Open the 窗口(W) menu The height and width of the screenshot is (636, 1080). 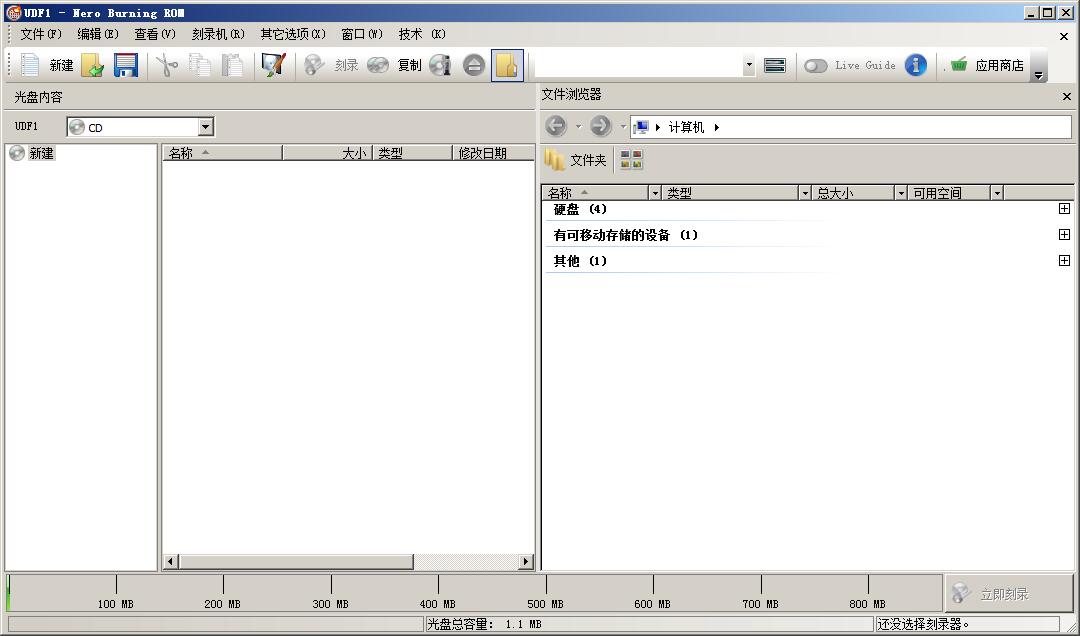click(x=362, y=34)
